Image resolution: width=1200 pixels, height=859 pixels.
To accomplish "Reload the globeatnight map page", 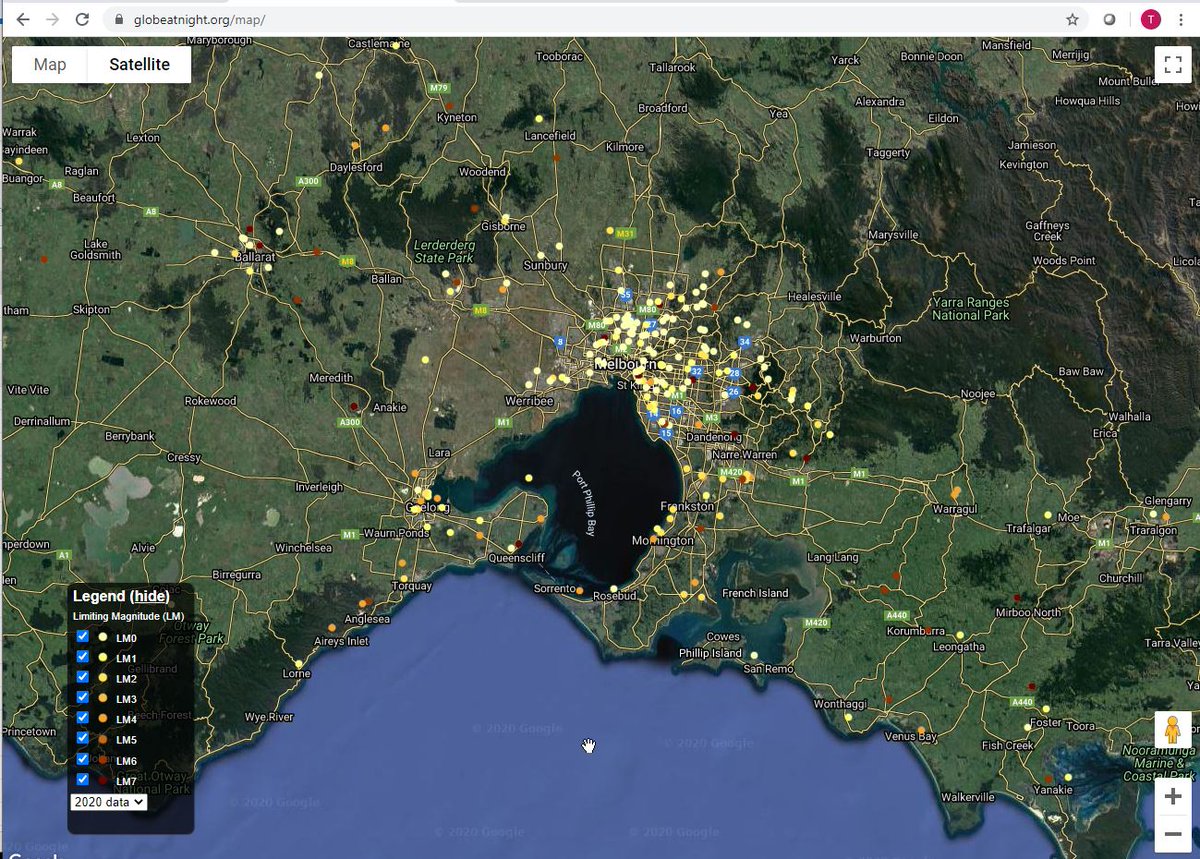I will tap(82, 19).
